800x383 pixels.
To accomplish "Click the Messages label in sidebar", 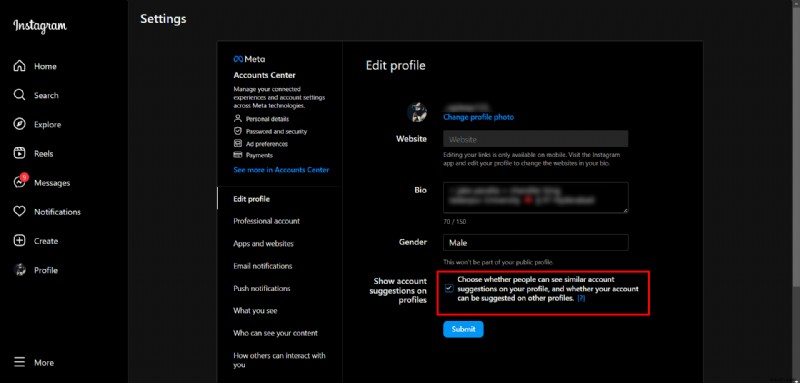I will (x=52, y=183).
